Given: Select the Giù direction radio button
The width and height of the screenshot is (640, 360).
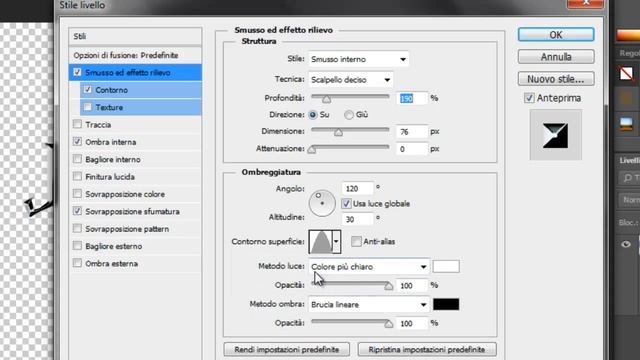Looking at the screenshot, I should (349, 115).
